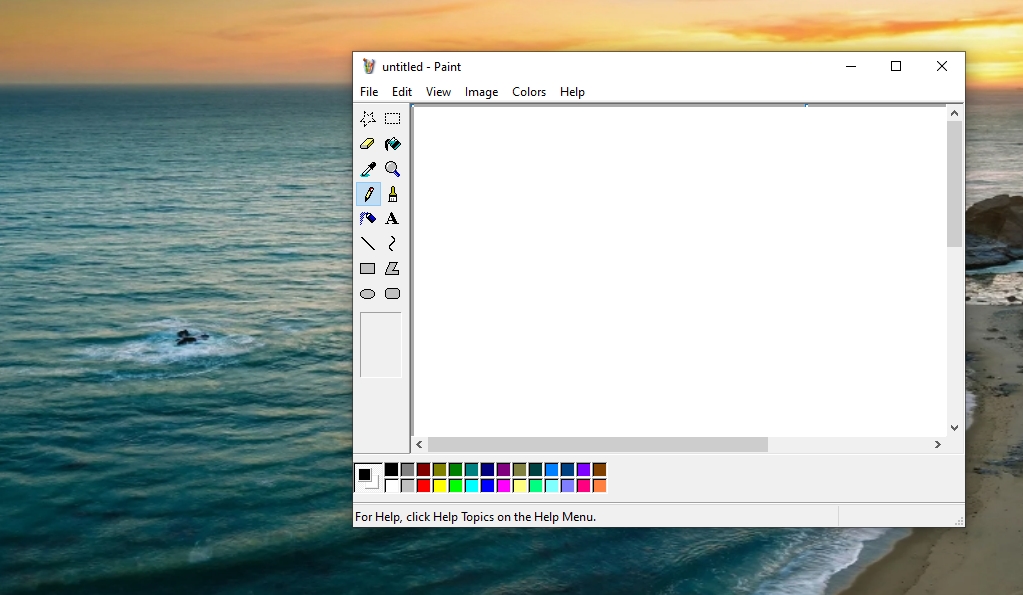Viewport: 1023px width, 595px height.
Task: Maximize the Paint window
Action: (896, 67)
